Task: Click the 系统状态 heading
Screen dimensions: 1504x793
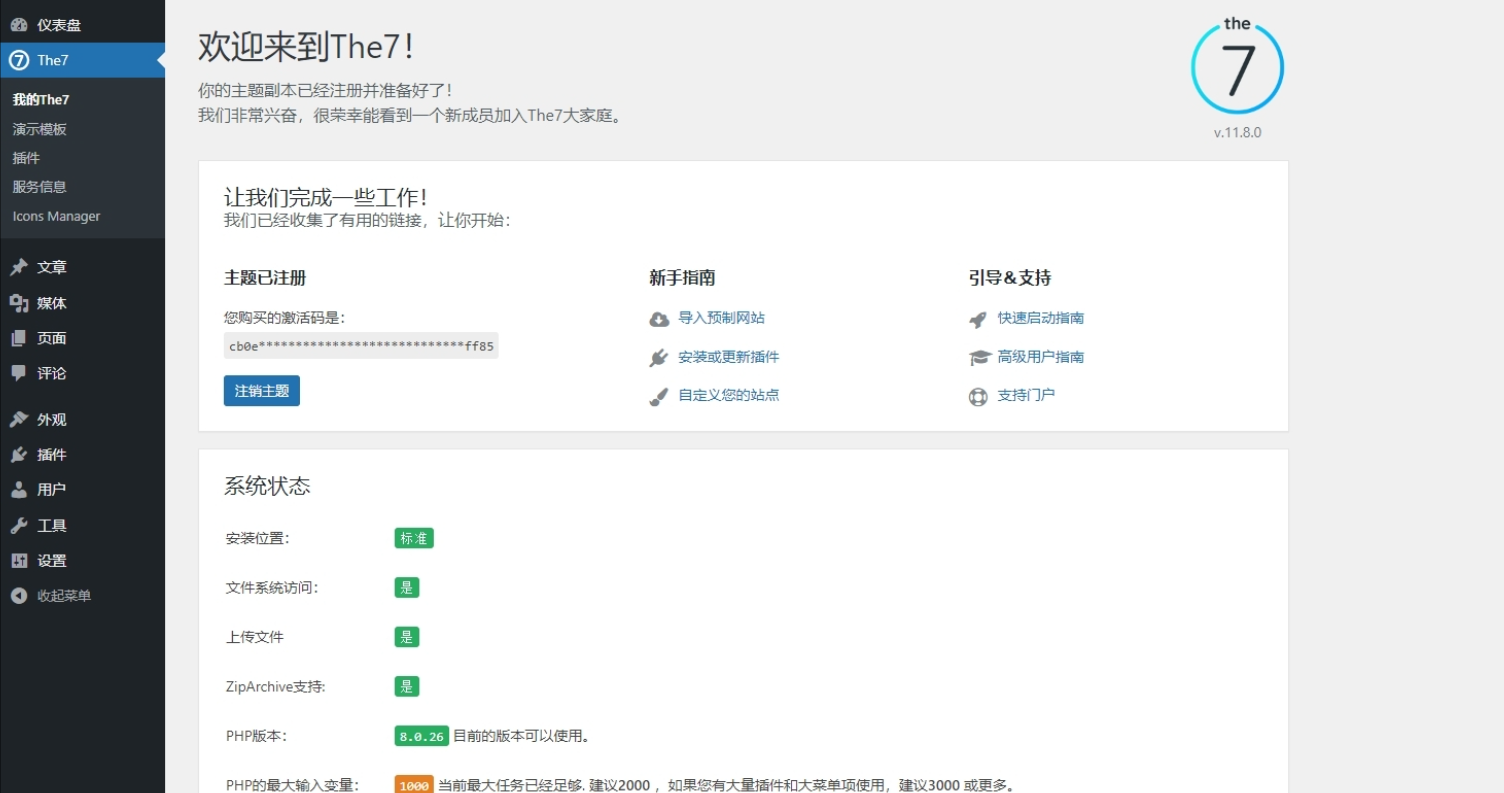Action: tap(267, 487)
